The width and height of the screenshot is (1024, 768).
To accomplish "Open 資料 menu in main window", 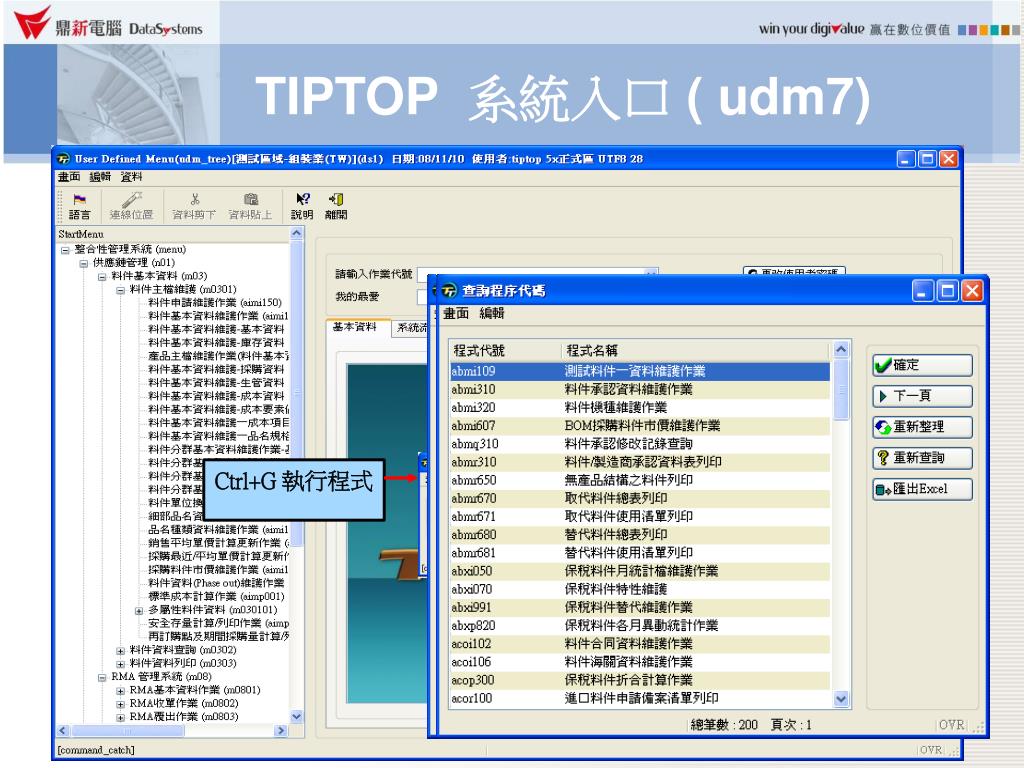I will [131, 177].
